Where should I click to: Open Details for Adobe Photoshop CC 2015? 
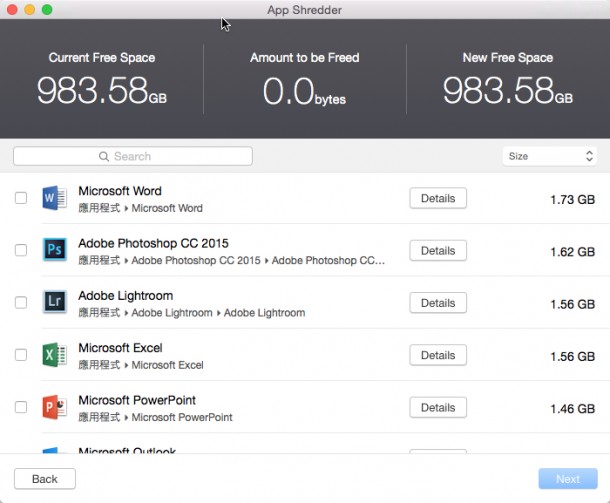point(438,250)
